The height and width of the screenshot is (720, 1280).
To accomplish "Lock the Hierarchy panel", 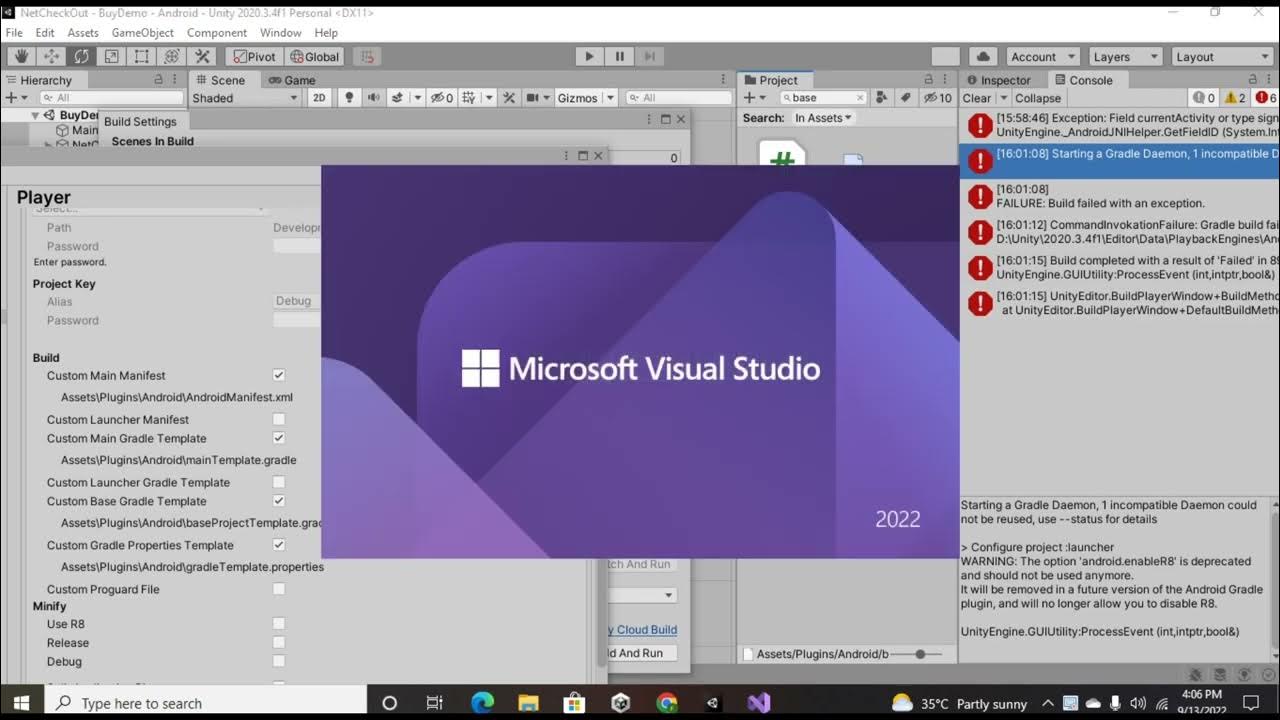I will 158,80.
